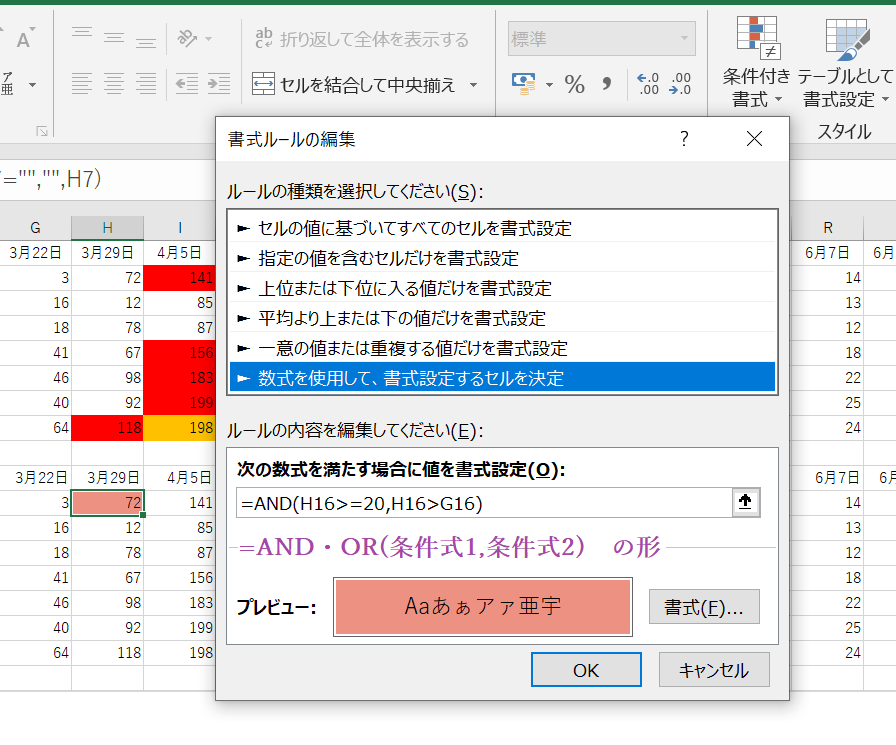The height and width of the screenshot is (745, 896).
Task: Open the orientation dropdown arrow
Action: click(x=209, y=39)
